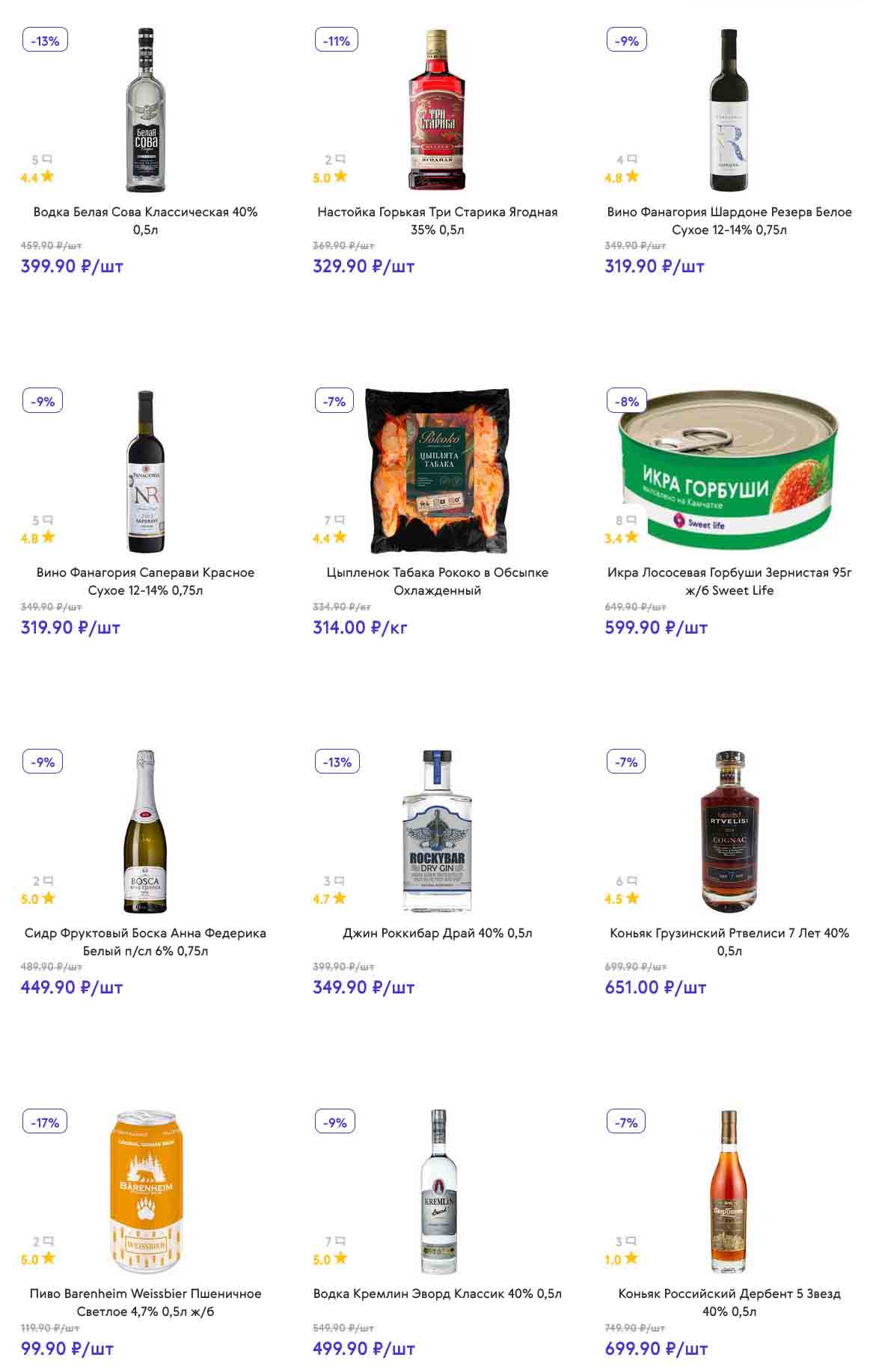This screenshot has height=1372, width=876.
Task: Click the -17% discount badge on Barenheim beer
Action: pyautogui.click(x=45, y=1122)
